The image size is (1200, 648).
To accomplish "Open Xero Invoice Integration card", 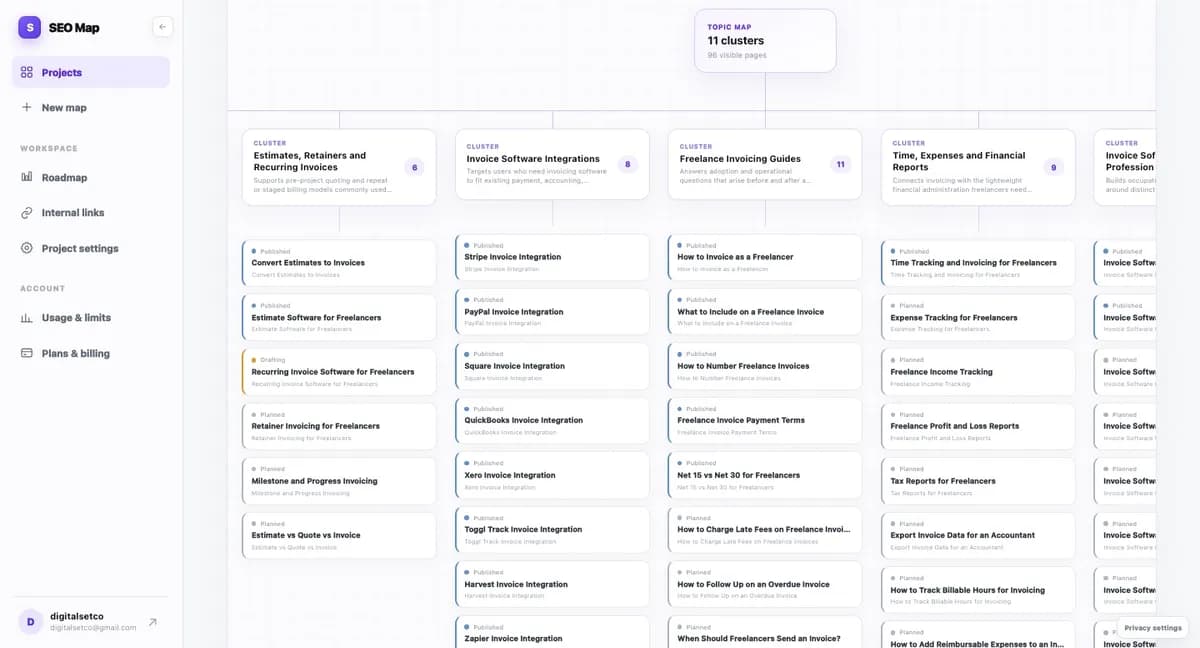I will point(552,475).
